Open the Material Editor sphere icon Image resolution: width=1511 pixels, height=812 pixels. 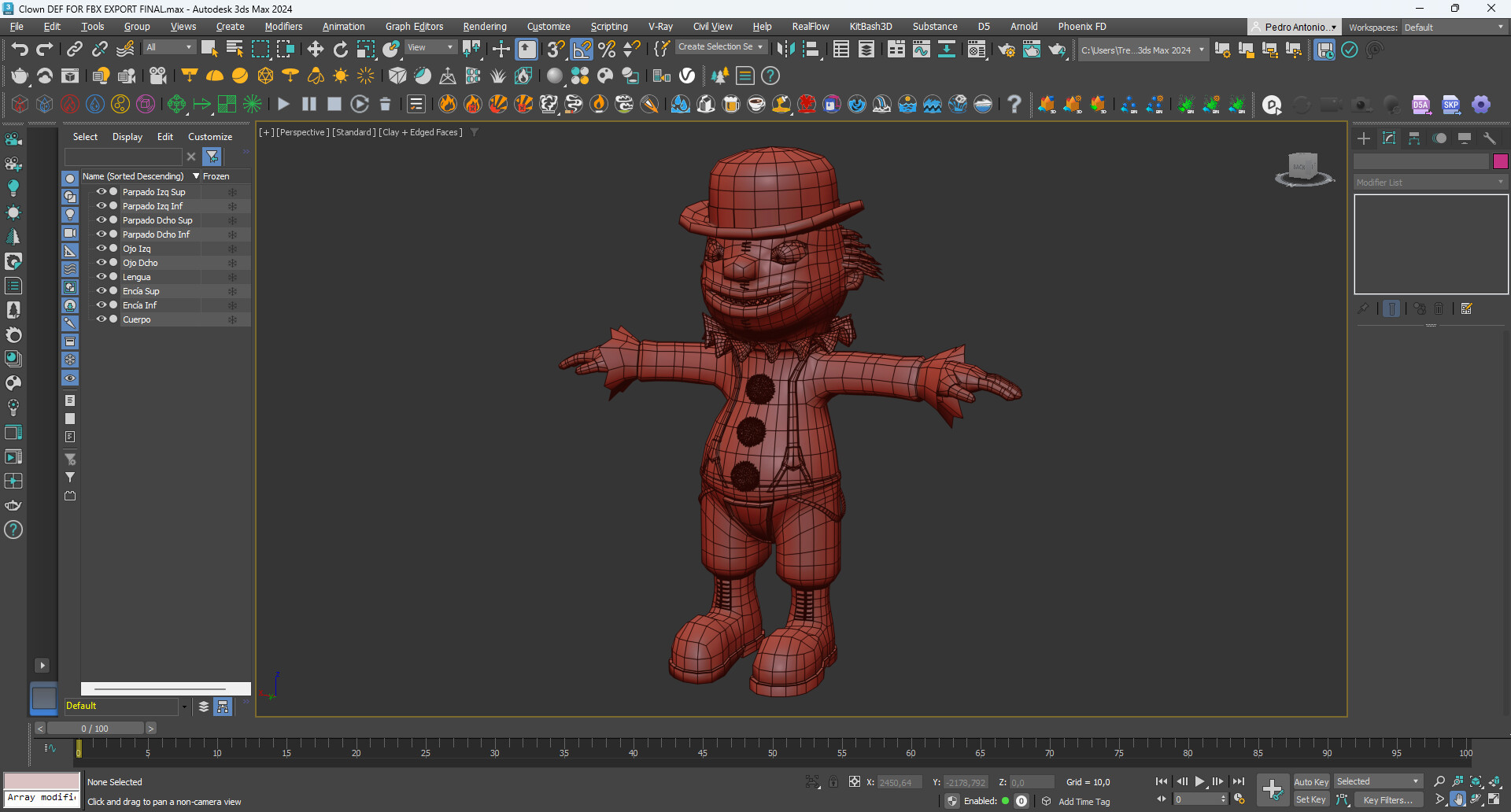click(x=977, y=50)
